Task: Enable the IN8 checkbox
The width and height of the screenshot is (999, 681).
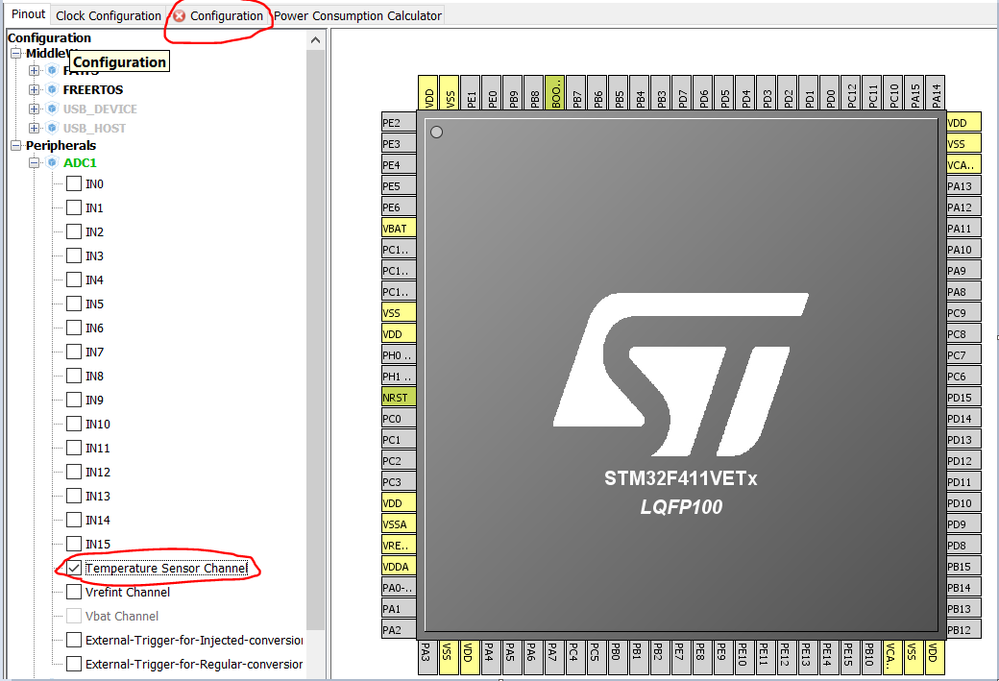Action: point(74,376)
